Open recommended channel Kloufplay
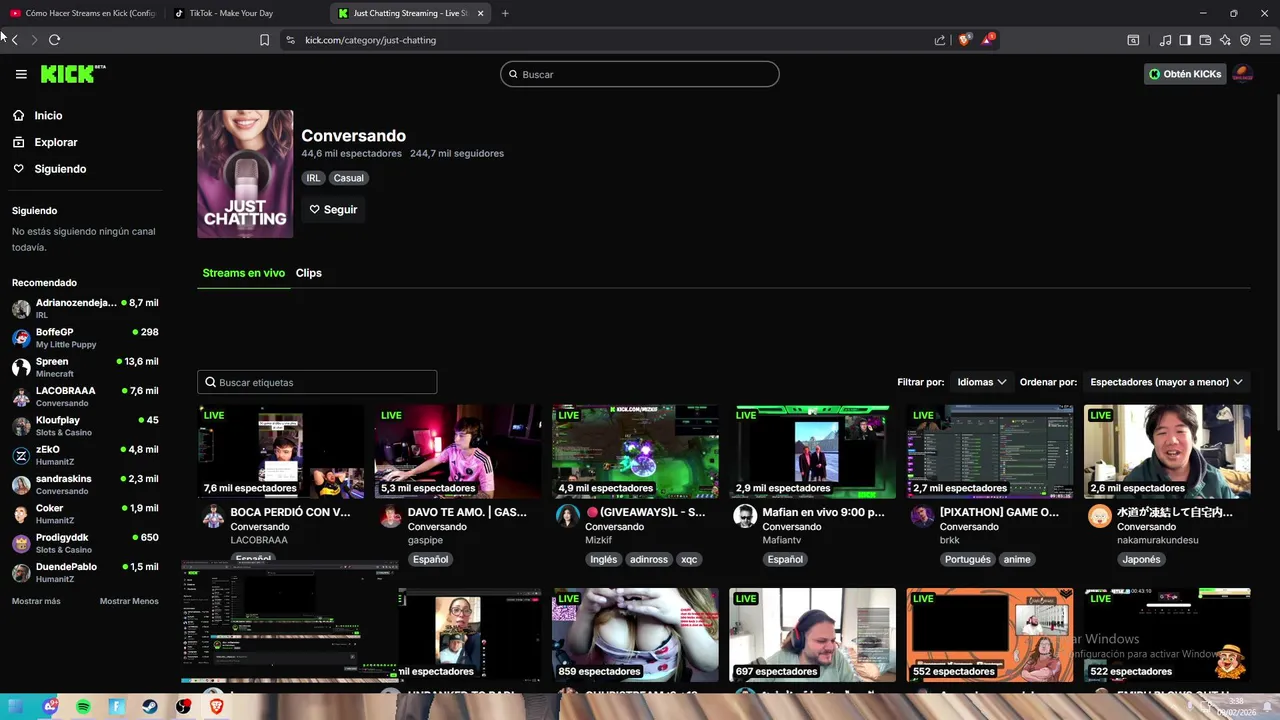This screenshot has height=720, width=1280. click(x=85, y=426)
